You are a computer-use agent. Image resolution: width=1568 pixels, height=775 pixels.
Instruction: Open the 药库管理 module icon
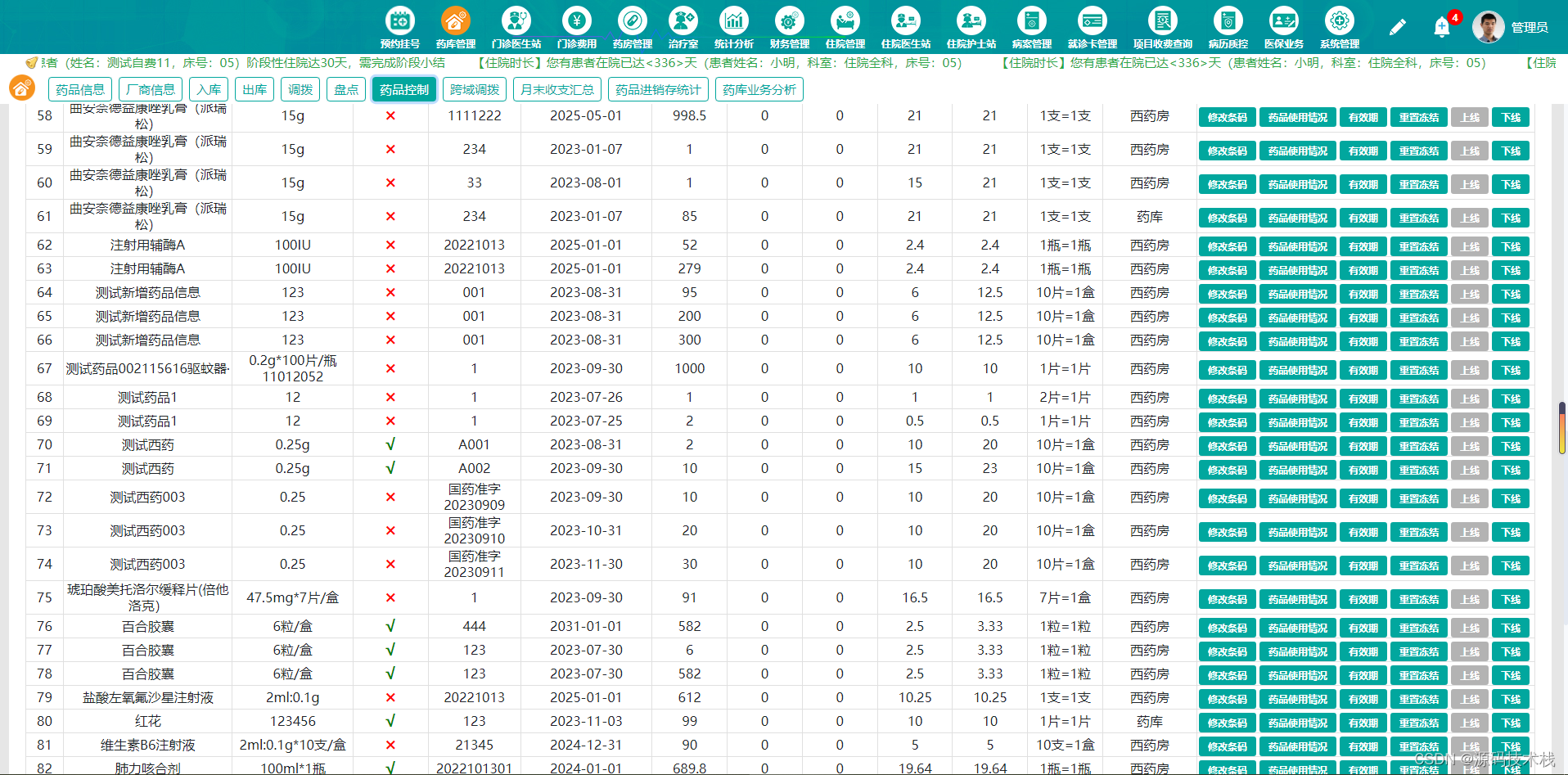(x=455, y=20)
